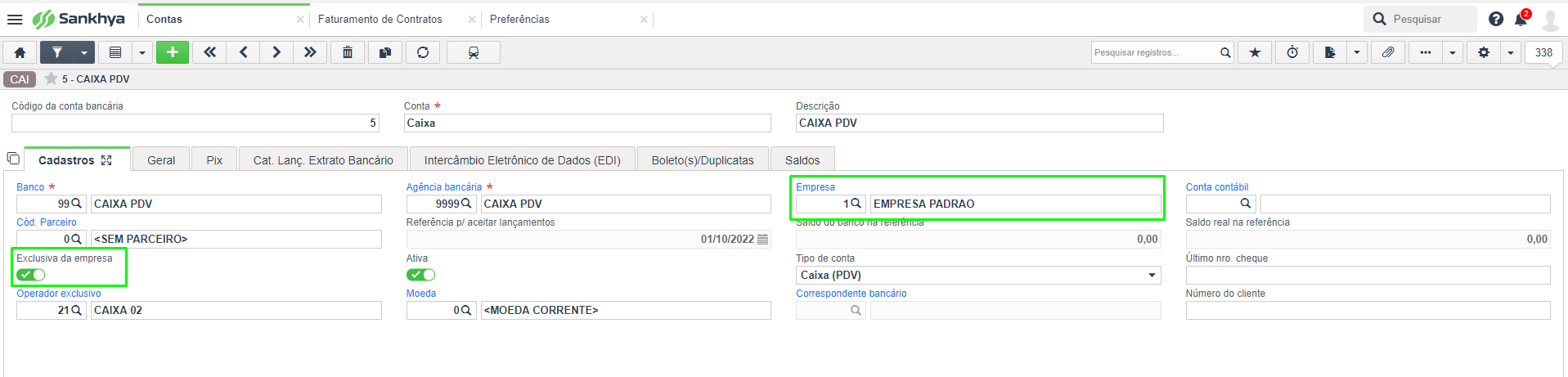Viewport: 1568px width, 377px height.
Task: Delete the record with trash icon
Action: pos(348,52)
